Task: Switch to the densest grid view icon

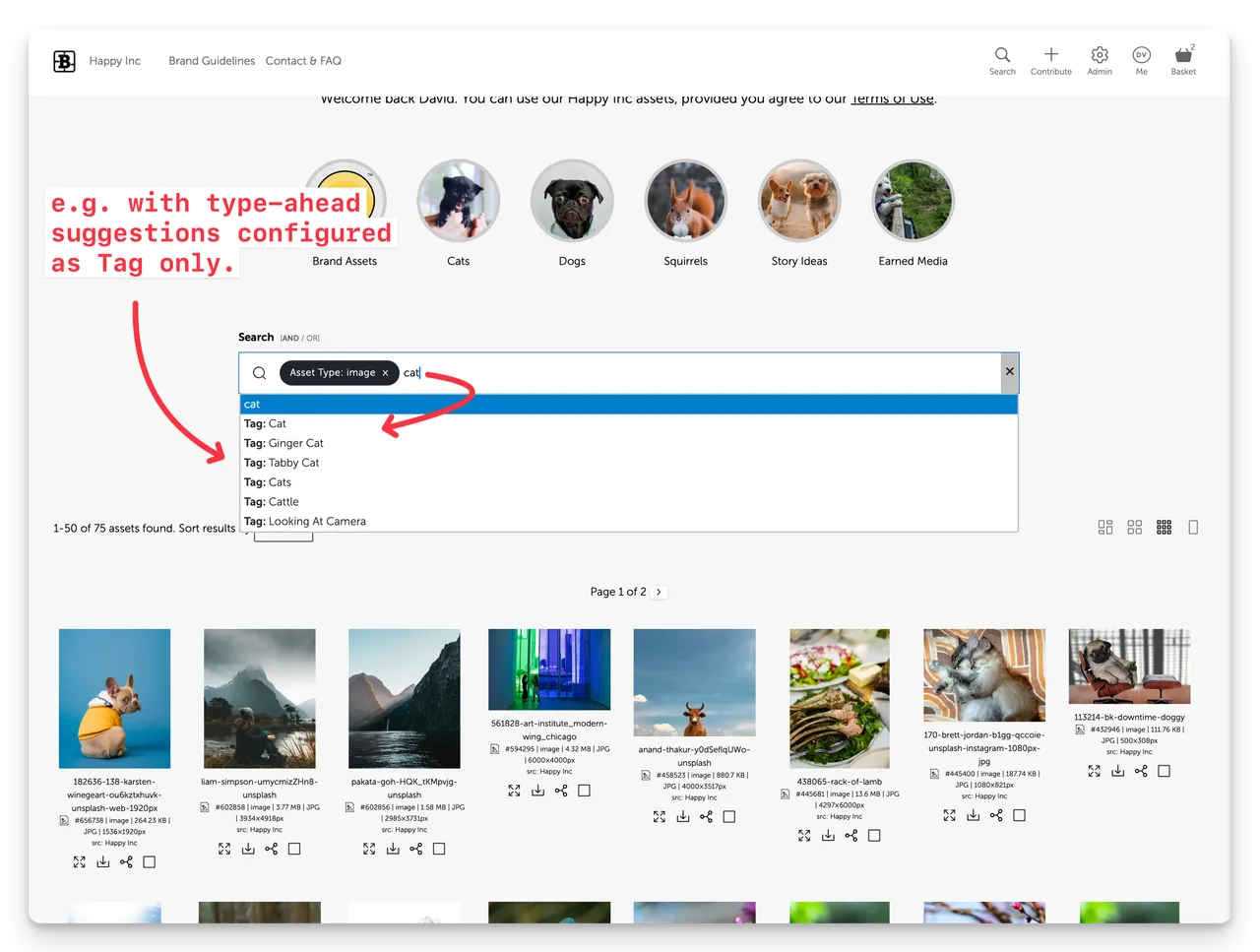Action: click(1164, 528)
